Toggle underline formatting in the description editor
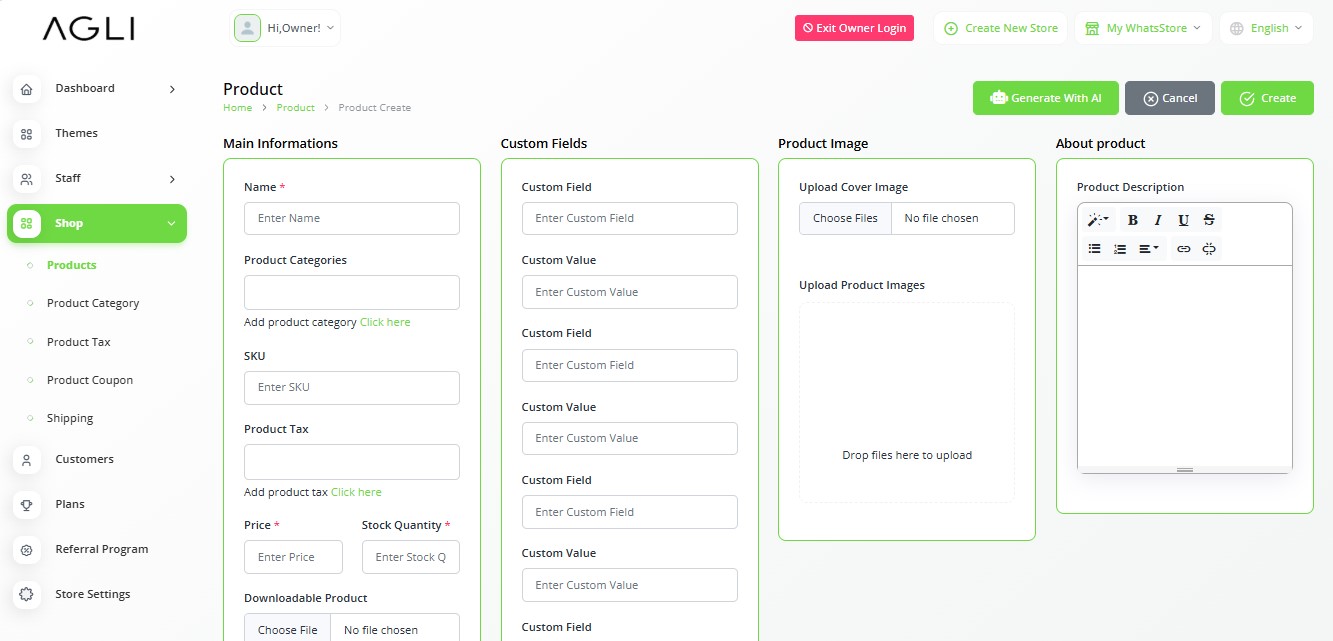Screen dimensions: 1333x641 [x=1183, y=220]
